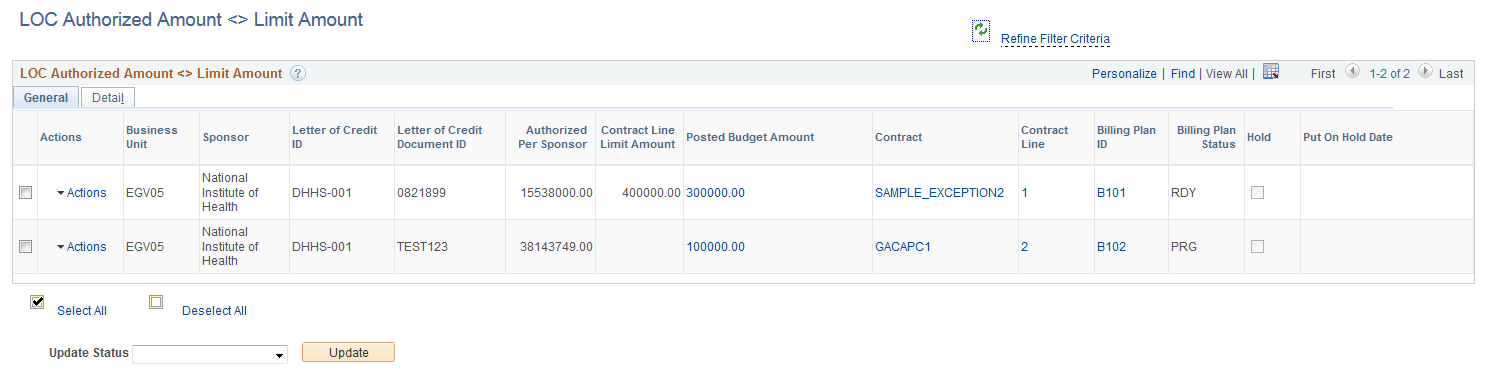Toggle Hold checkbox for billing plan B101
The image size is (1489, 383).
click(1257, 193)
